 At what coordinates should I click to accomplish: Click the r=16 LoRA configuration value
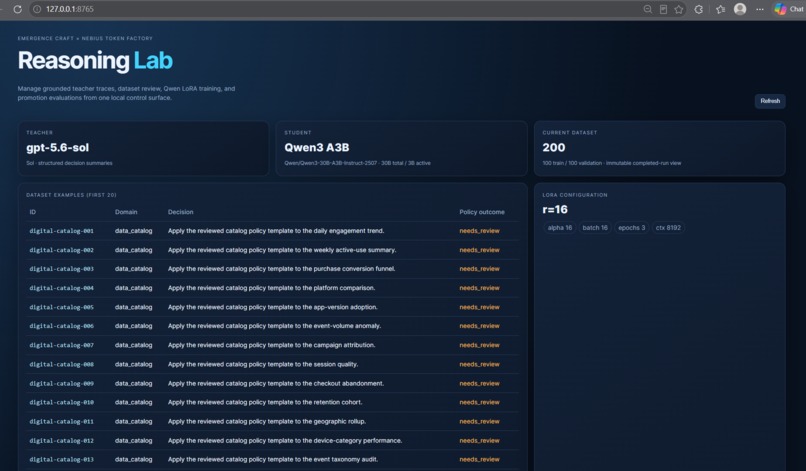pos(555,209)
